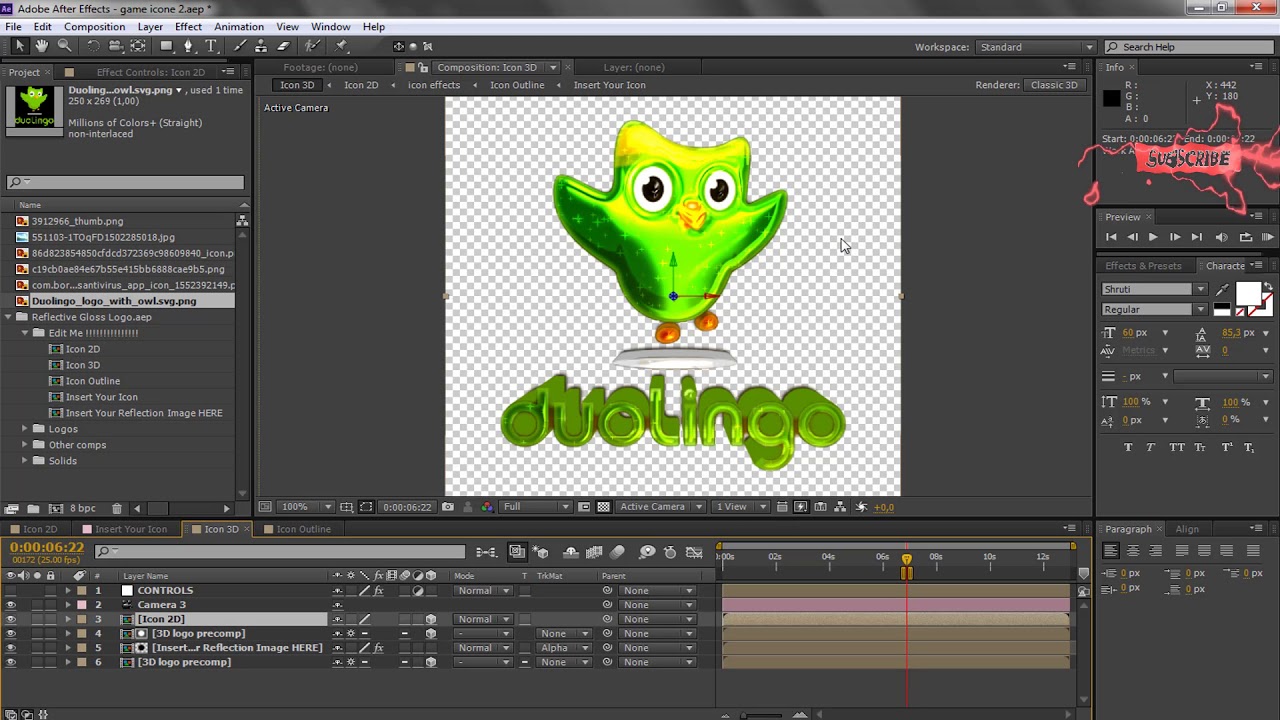Open the Full resolution dropdown
Viewport: 1280px width, 720px height.
click(x=536, y=507)
